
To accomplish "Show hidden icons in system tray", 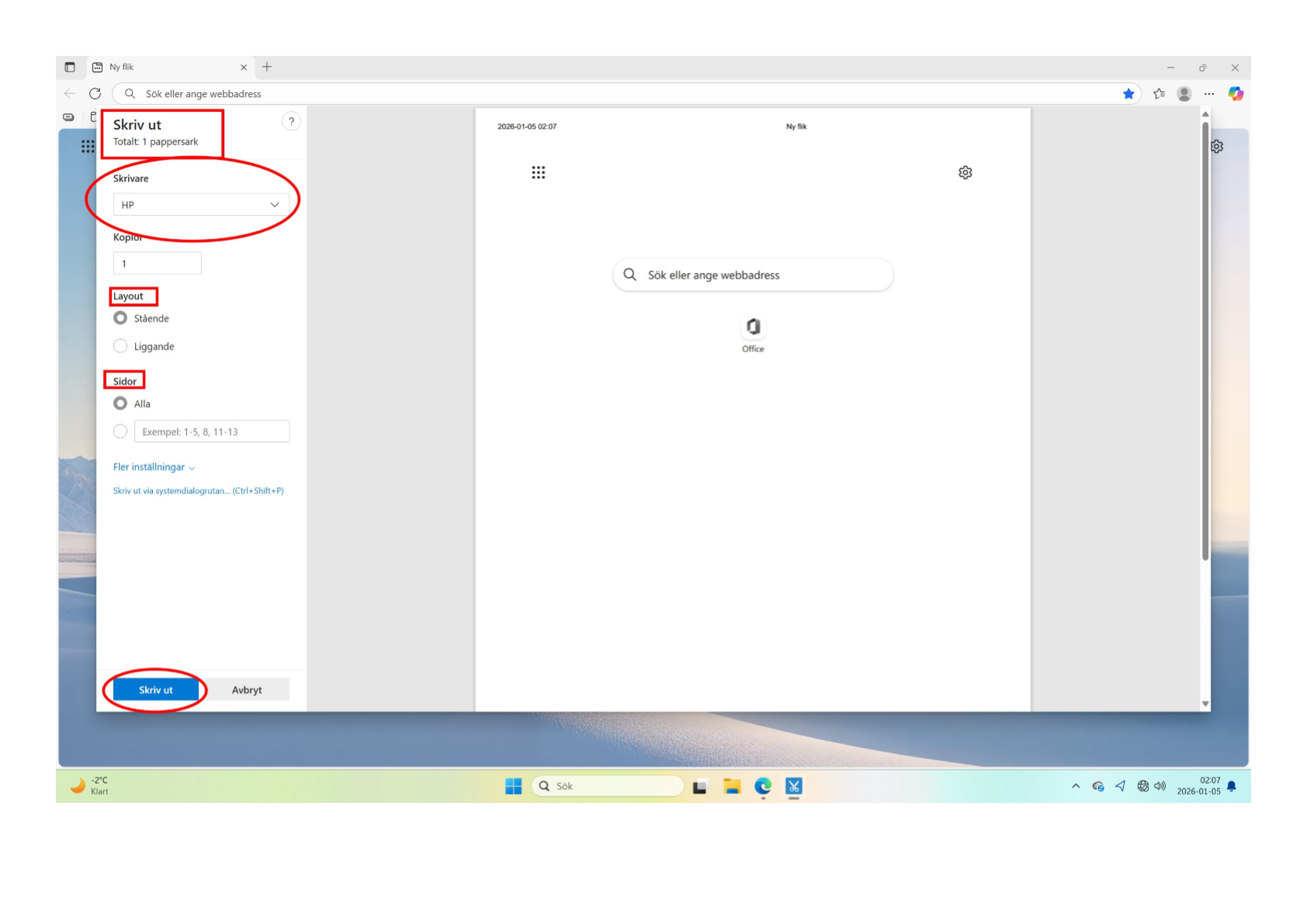I will 1076,787.
